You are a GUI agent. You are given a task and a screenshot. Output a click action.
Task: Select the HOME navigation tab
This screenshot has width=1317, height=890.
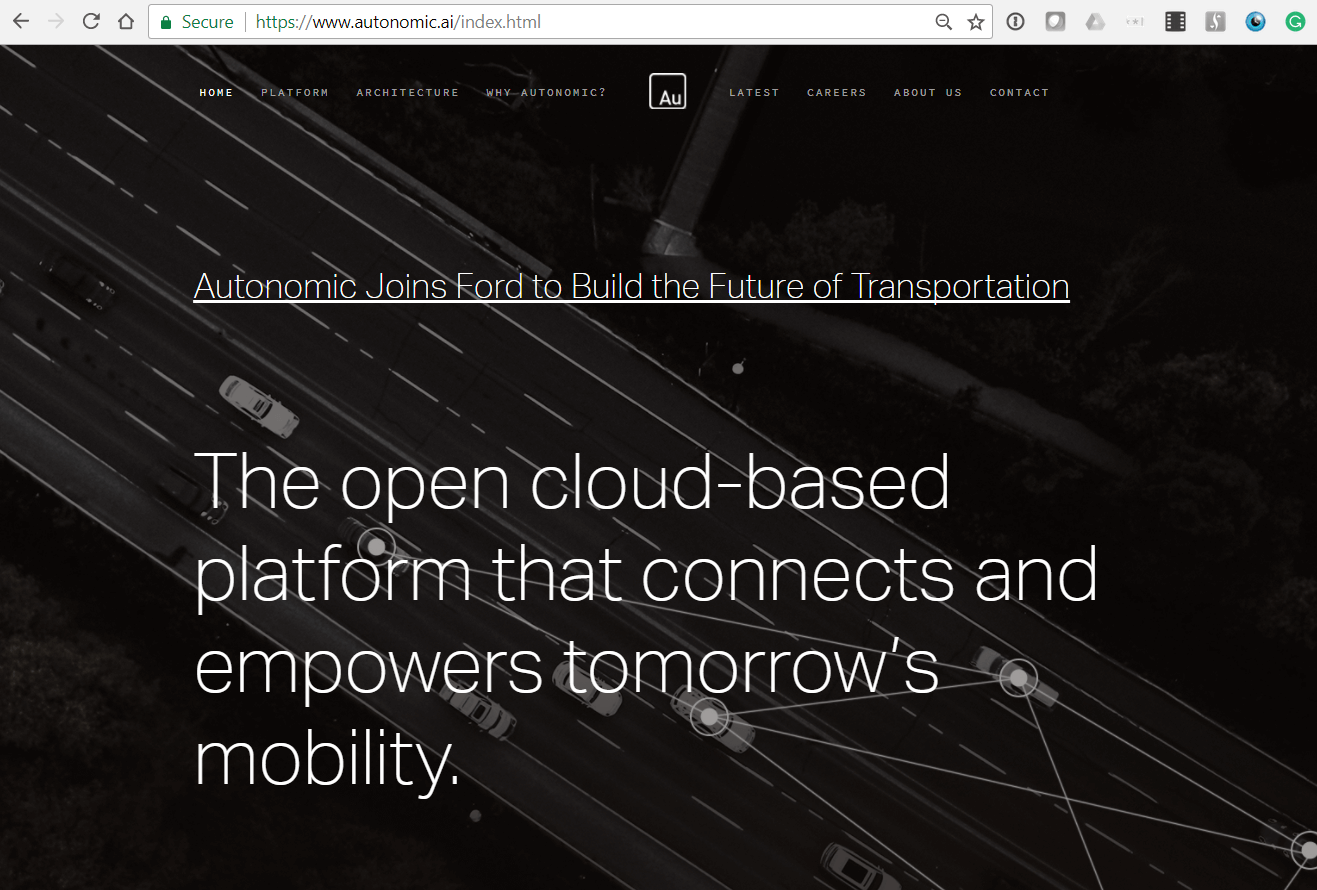(216, 92)
